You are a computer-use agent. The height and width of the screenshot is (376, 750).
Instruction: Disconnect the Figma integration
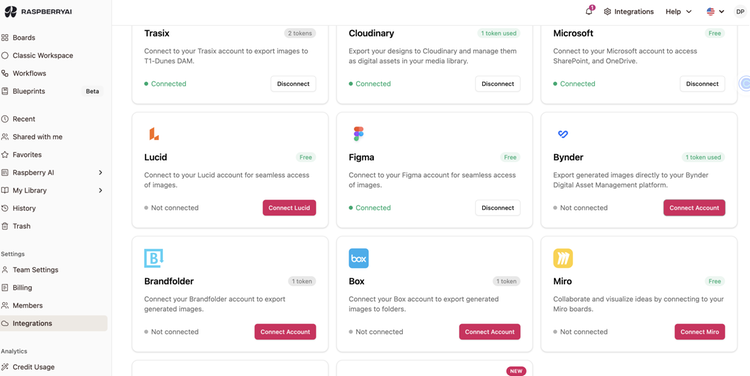[497, 208]
